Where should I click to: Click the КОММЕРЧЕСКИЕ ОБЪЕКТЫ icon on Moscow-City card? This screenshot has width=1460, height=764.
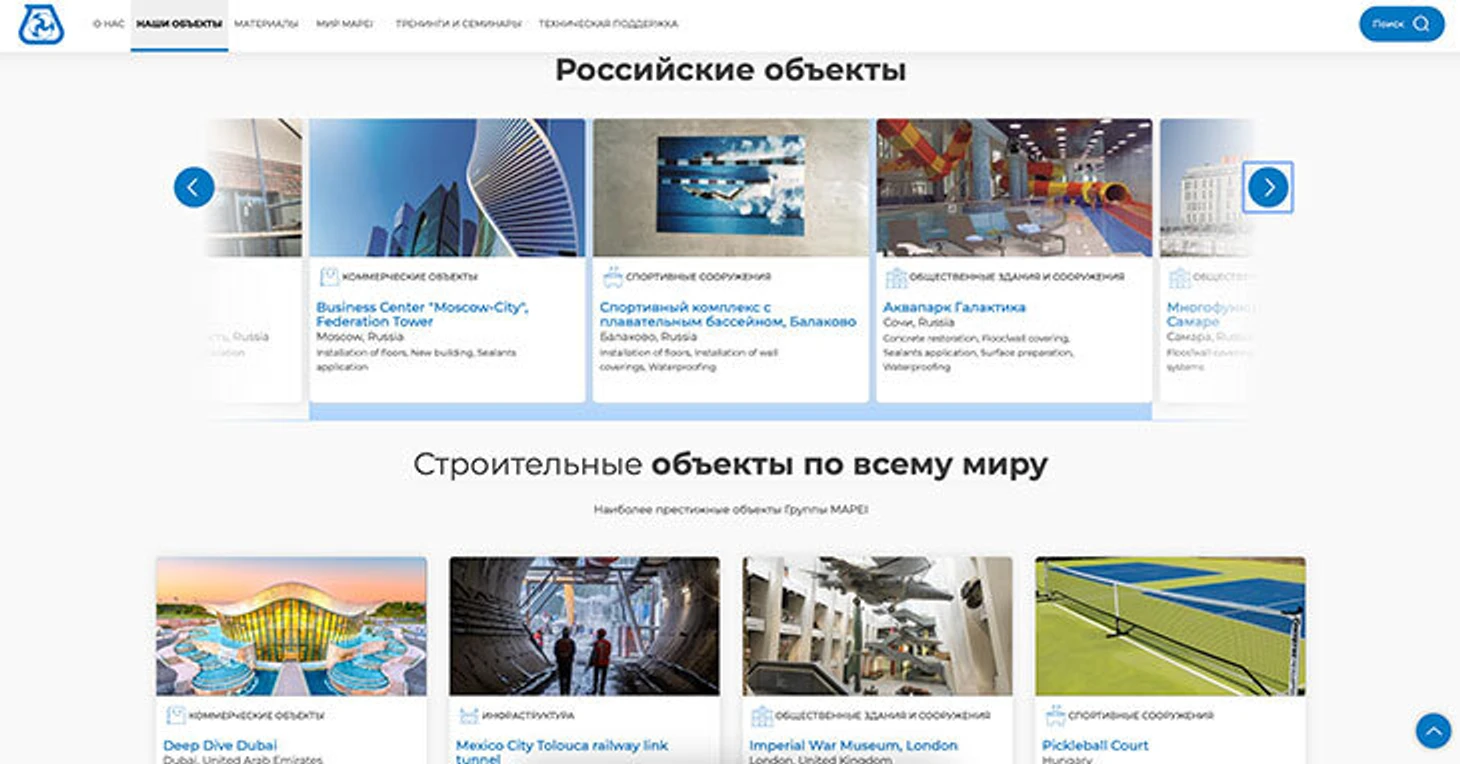point(329,277)
